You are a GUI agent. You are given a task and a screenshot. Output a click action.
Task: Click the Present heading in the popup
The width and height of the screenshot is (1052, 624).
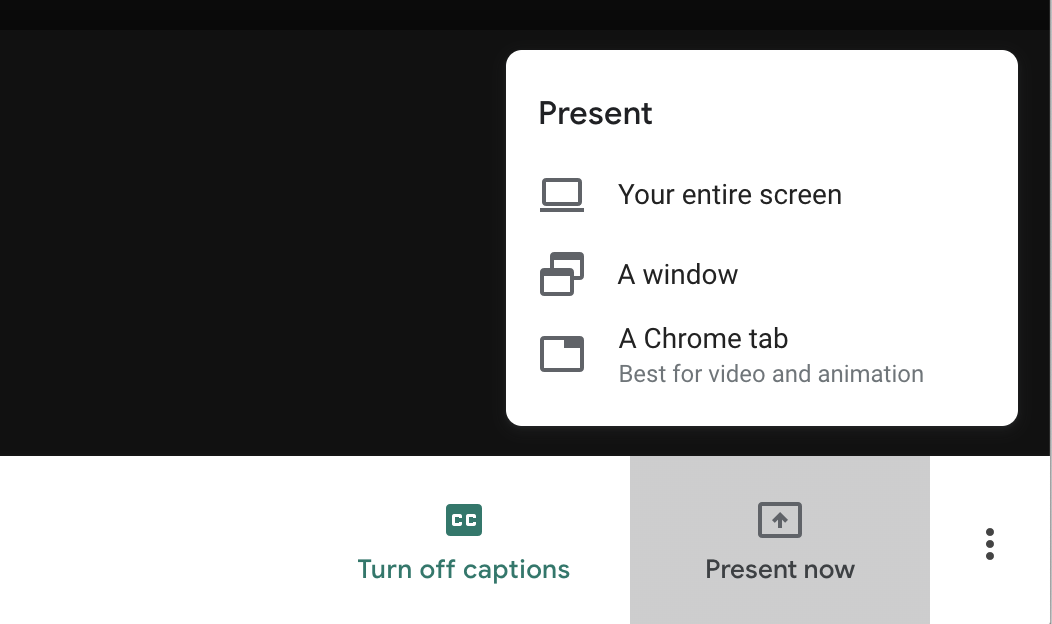tap(595, 113)
